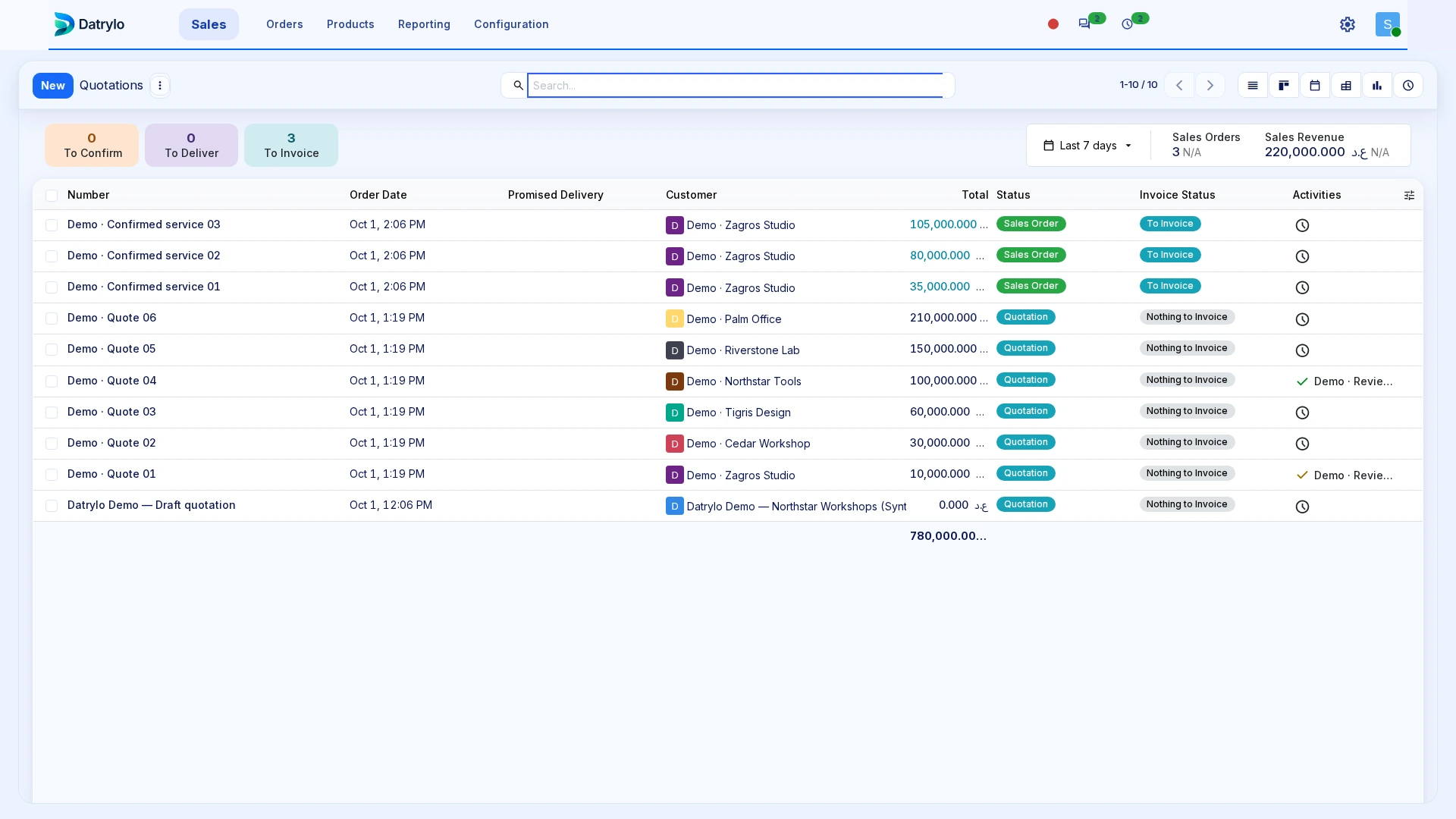Open optional columns adjust icon
The width and height of the screenshot is (1456, 819).
pyautogui.click(x=1409, y=196)
